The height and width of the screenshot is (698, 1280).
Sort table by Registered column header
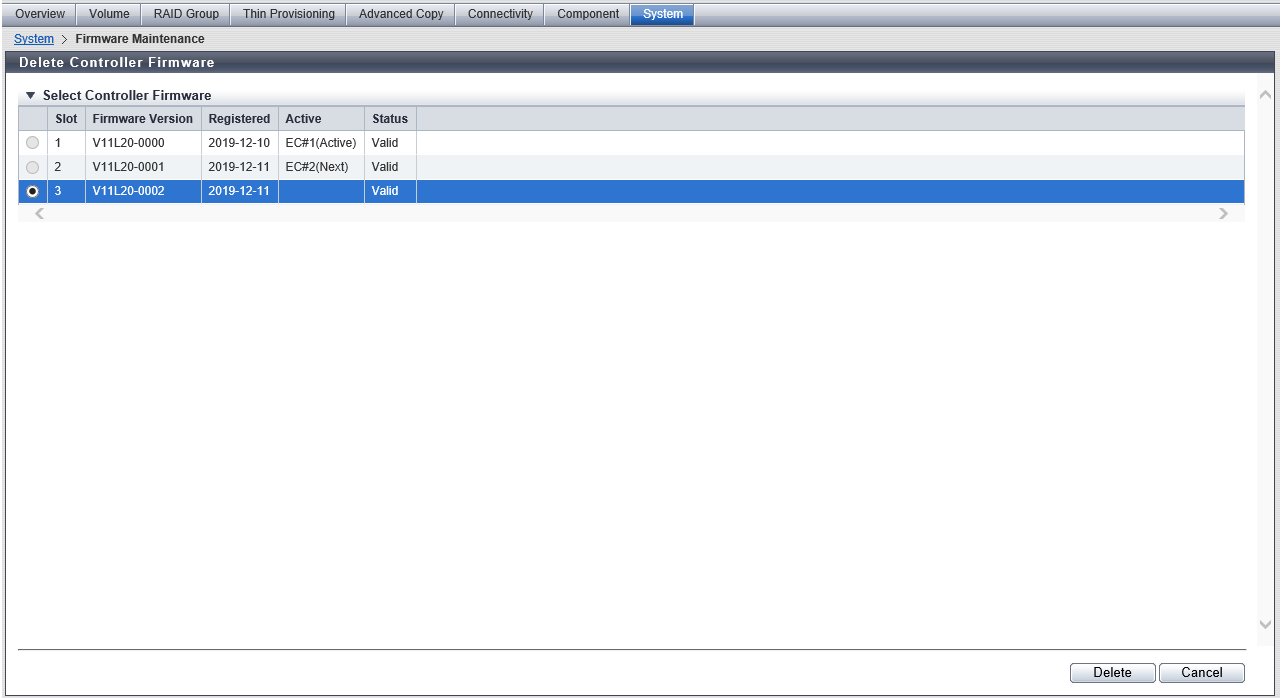click(239, 119)
